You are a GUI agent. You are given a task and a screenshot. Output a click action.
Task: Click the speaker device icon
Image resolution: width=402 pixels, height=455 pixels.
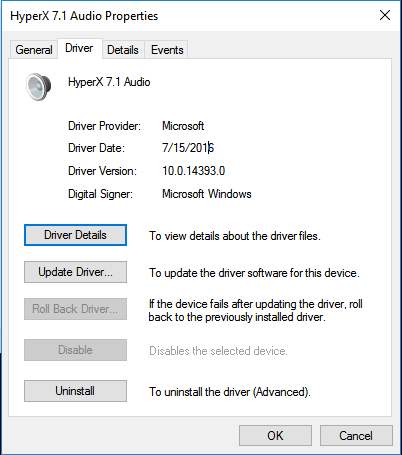coord(39,87)
